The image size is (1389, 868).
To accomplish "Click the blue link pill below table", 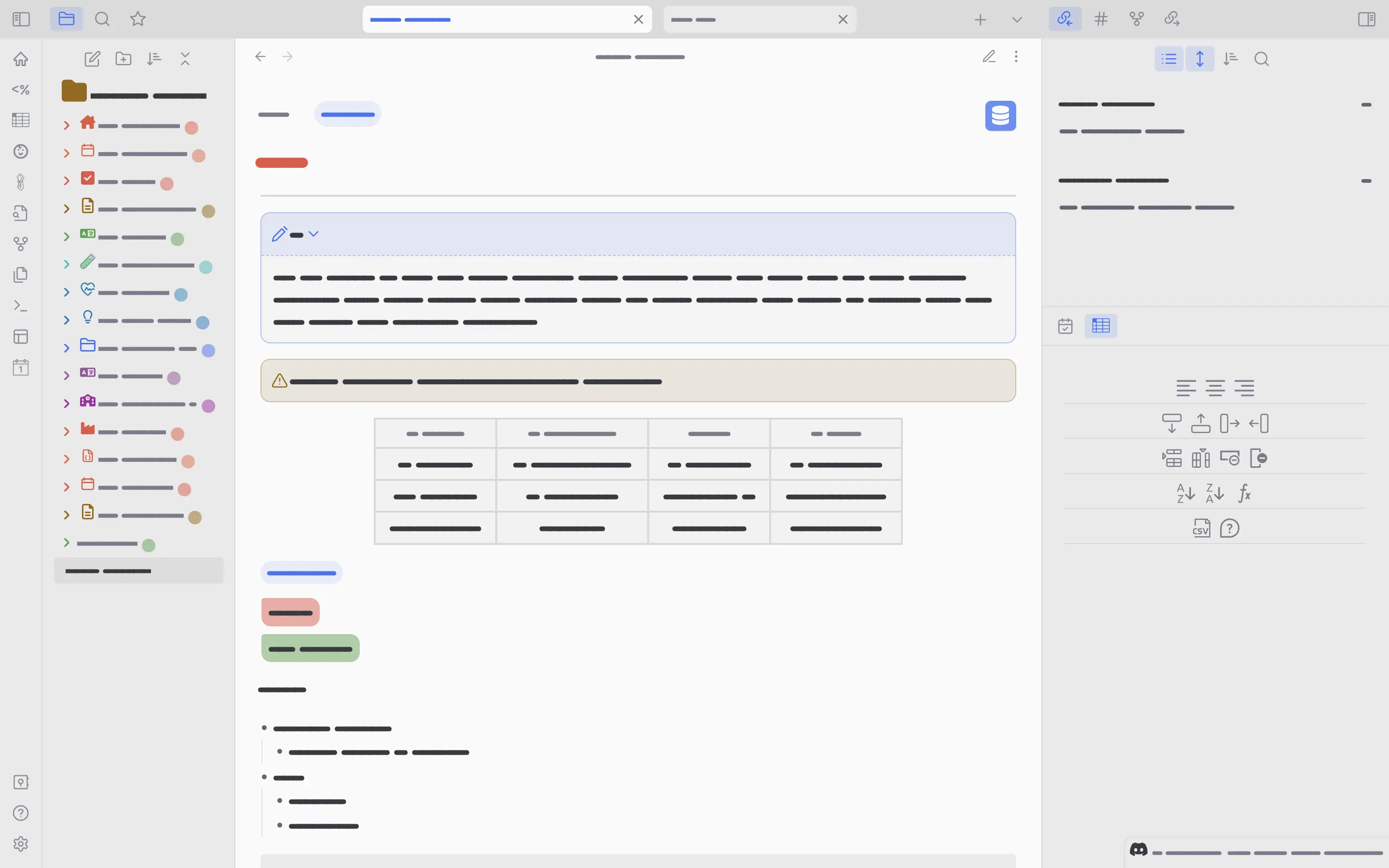I will pos(301,572).
